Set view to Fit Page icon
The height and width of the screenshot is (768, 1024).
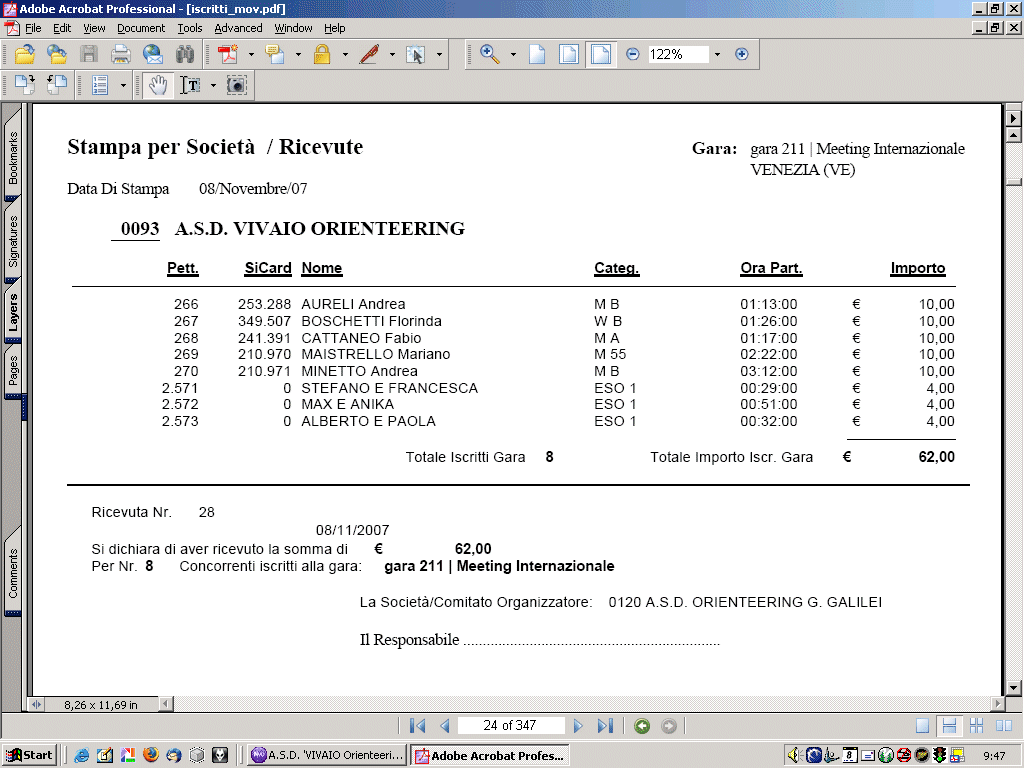tap(569, 54)
